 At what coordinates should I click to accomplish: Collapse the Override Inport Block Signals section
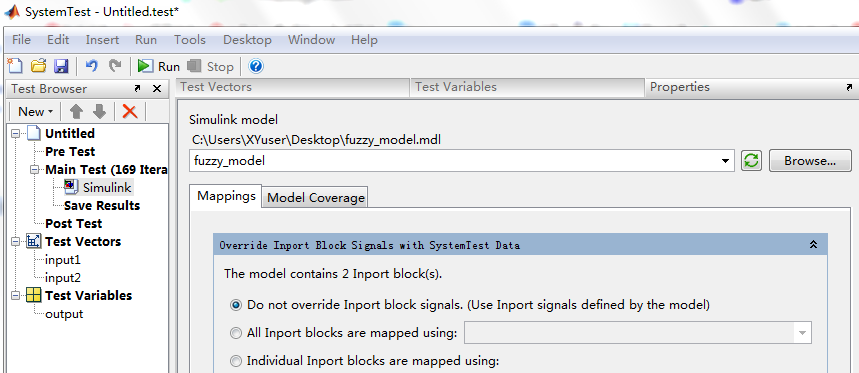pyautogui.click(x=814, y=245)
